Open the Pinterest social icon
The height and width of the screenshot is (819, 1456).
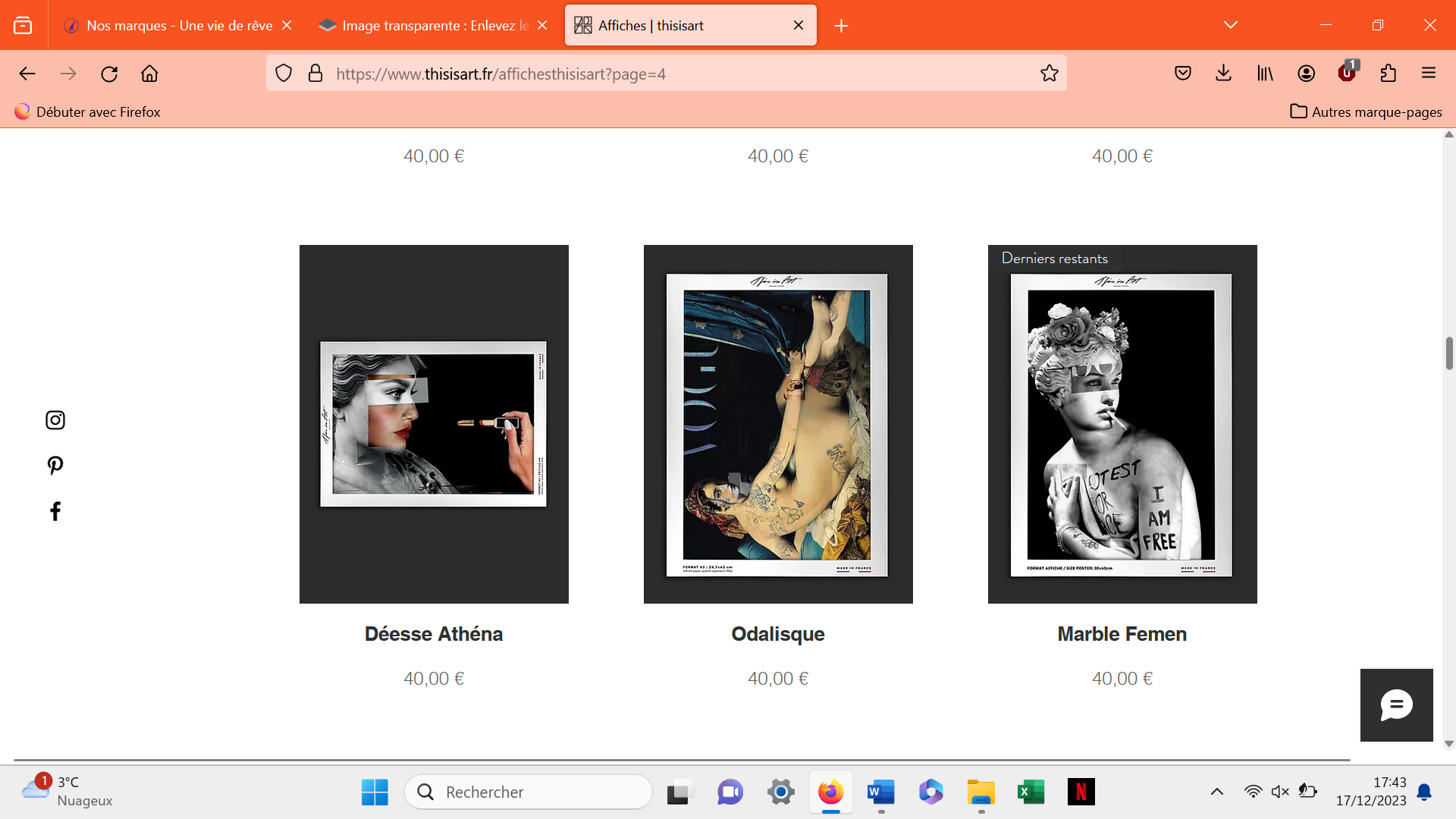(55, 466)
